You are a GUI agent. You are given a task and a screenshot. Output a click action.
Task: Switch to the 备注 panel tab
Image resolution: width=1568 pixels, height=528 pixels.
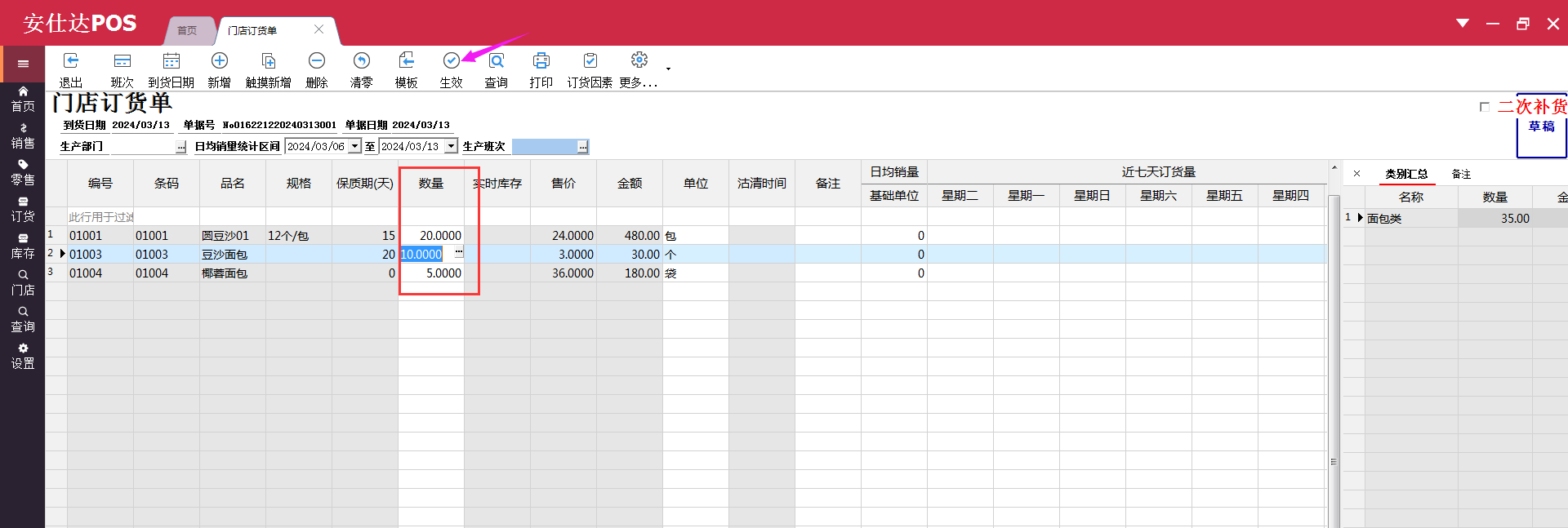tap(1461, 174)
